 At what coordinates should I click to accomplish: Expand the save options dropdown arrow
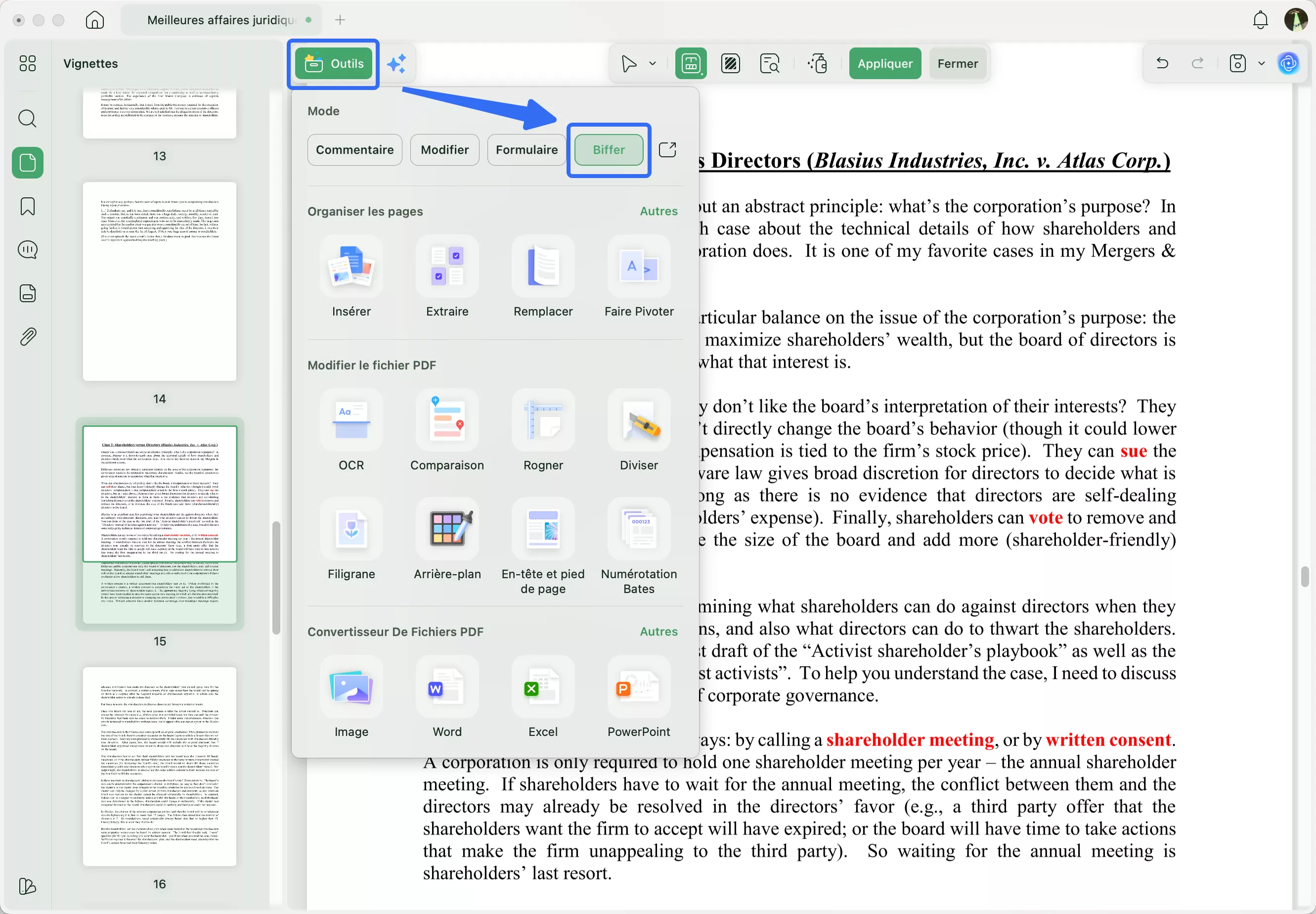tap(1261, 64)
